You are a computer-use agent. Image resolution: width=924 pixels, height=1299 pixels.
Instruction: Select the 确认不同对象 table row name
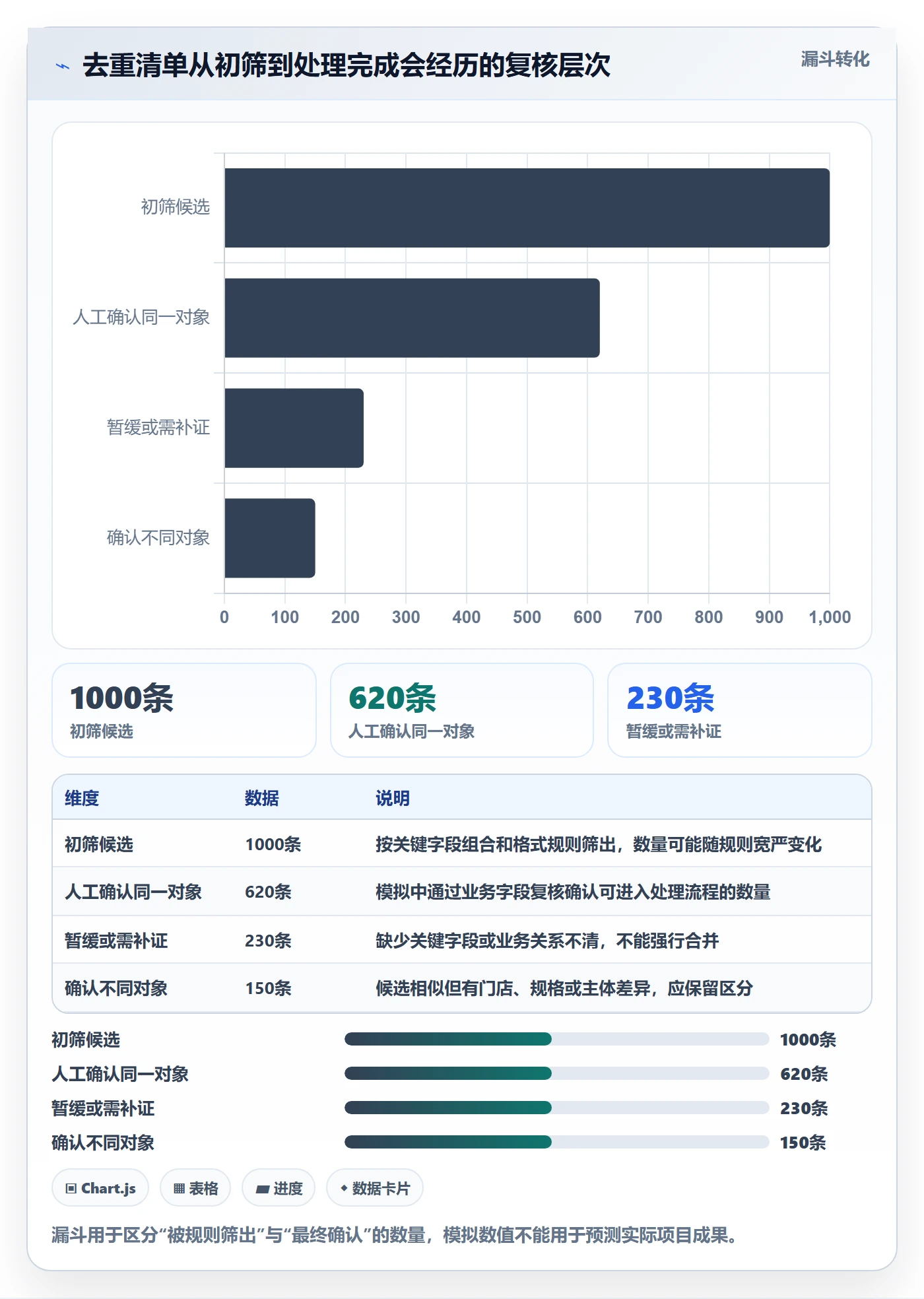[116, 988]
